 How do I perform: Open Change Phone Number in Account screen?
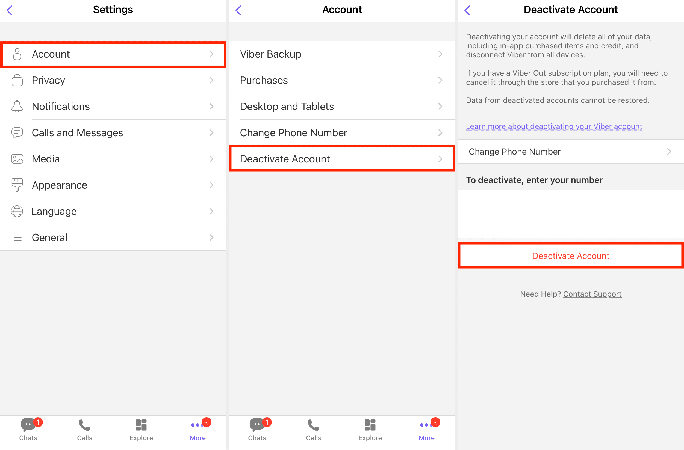click(342, 132)
